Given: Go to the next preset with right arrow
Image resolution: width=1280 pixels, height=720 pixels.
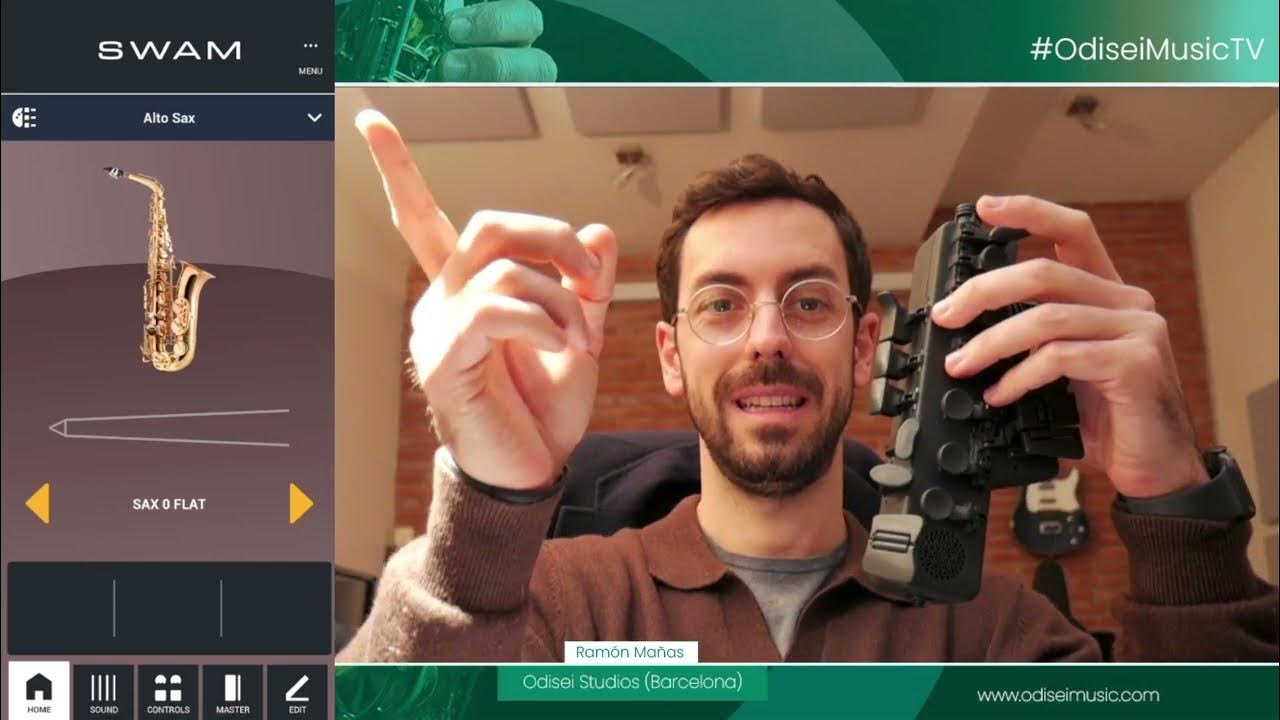Looking at the screenshot, I should [x=301, y=503].
